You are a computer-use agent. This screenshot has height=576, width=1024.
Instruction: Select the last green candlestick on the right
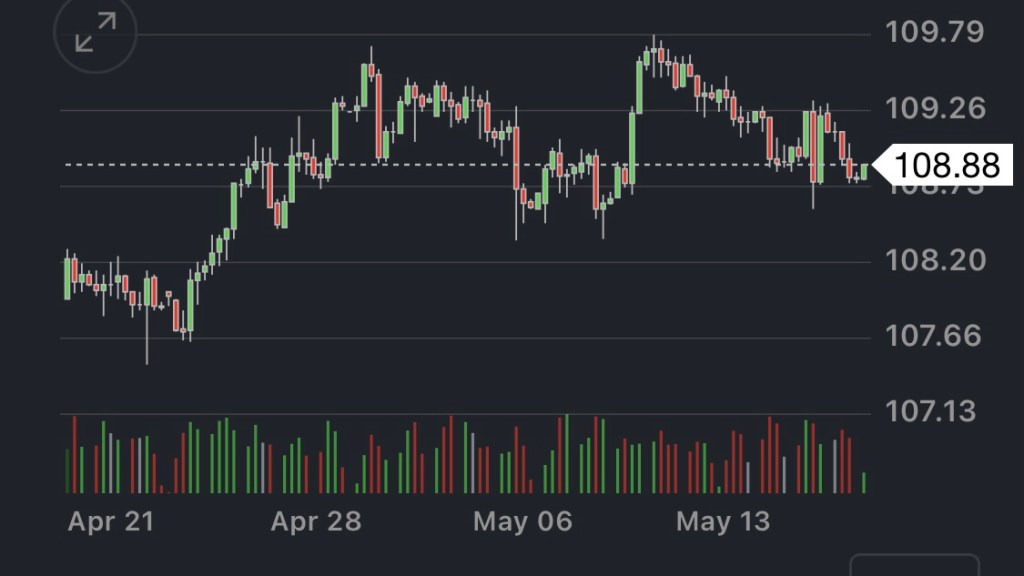(864, 170)
